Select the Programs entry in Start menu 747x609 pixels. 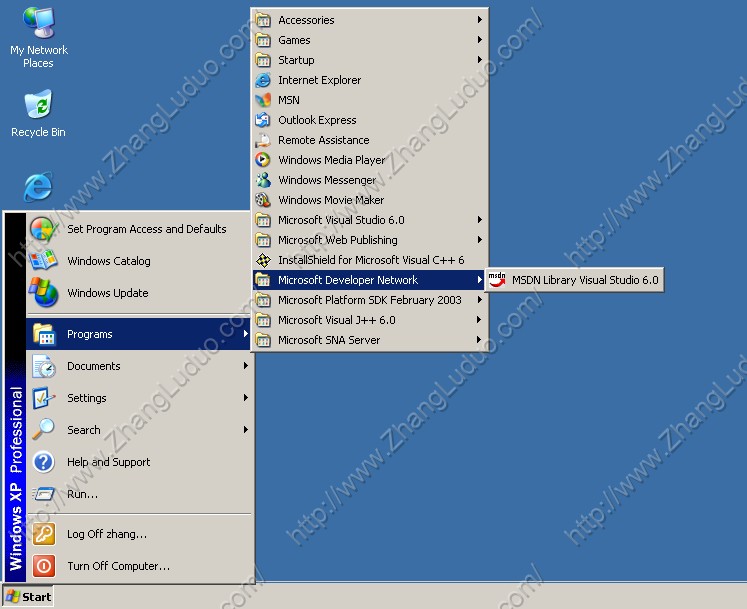click(139, 334)
